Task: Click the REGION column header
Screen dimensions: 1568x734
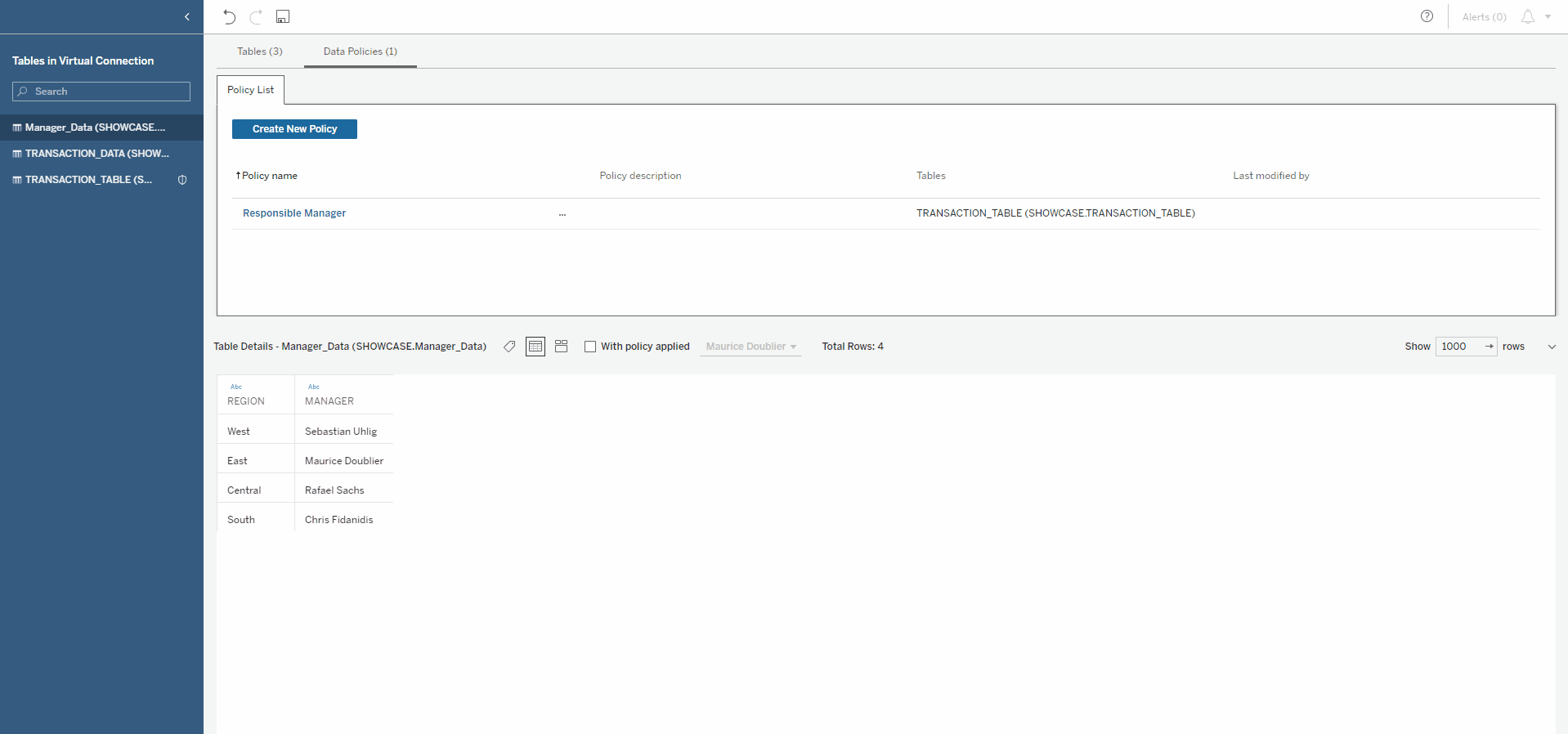Action: point(246,401)
